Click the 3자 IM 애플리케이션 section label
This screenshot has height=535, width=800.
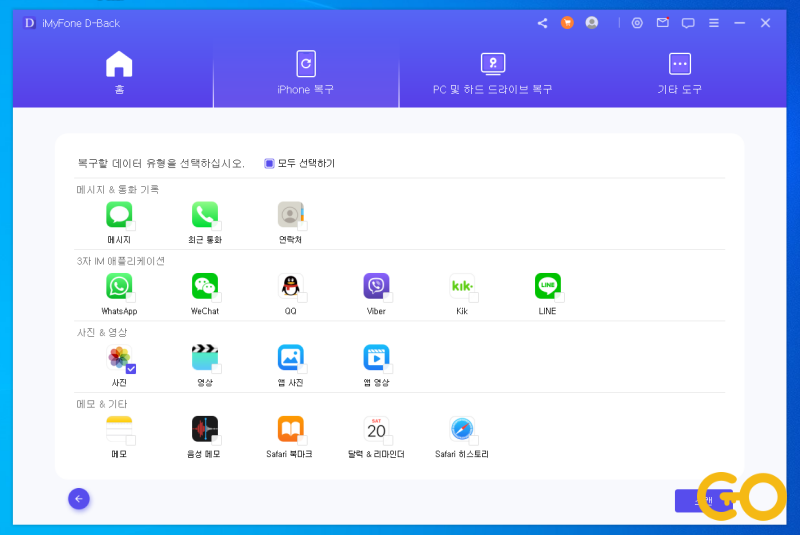(x=121, y=261)
